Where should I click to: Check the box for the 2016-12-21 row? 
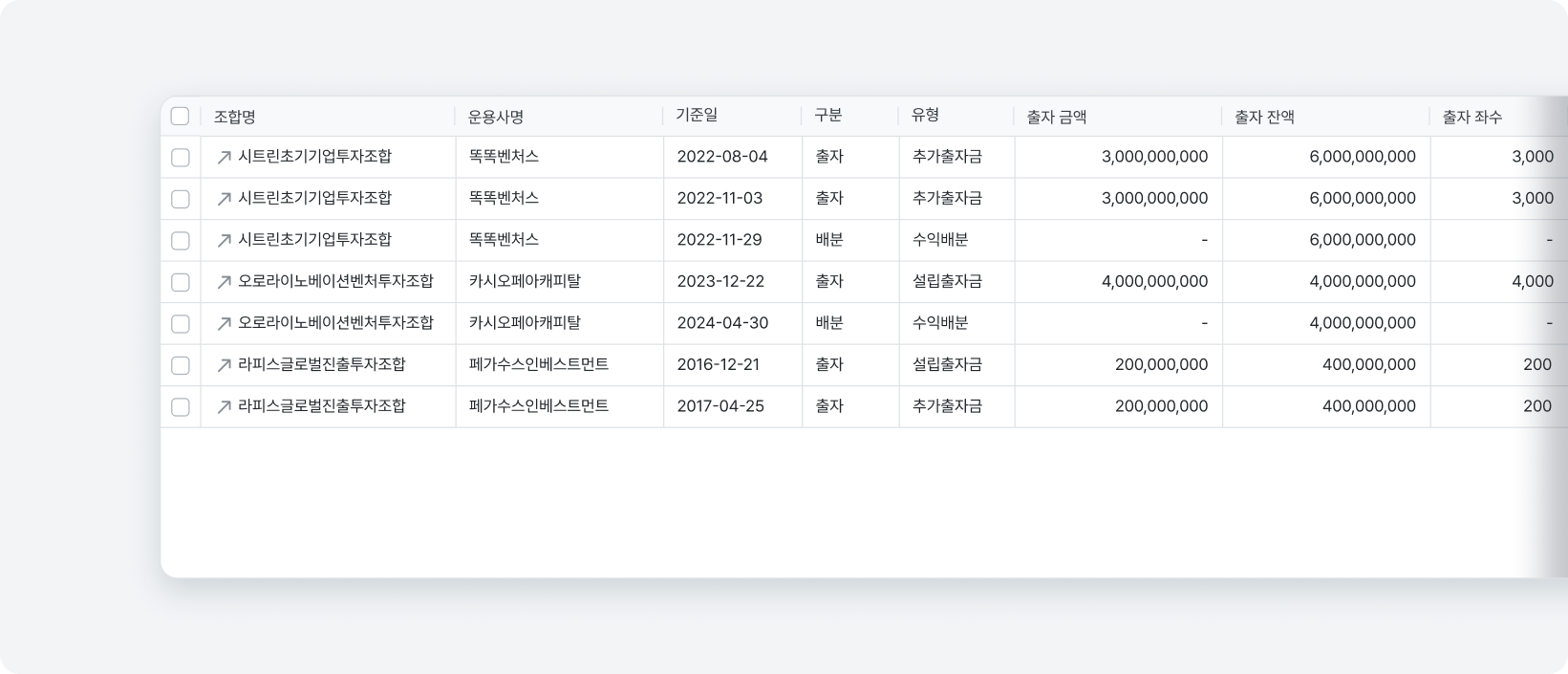[180, 365]
